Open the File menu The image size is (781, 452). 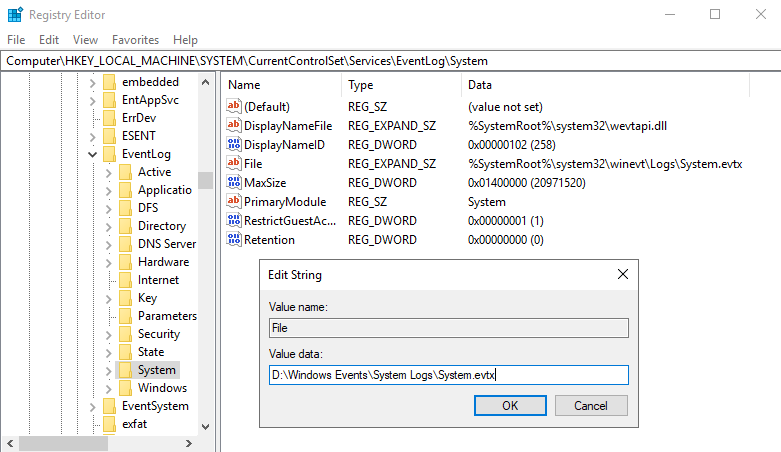[x=16, y=40]
